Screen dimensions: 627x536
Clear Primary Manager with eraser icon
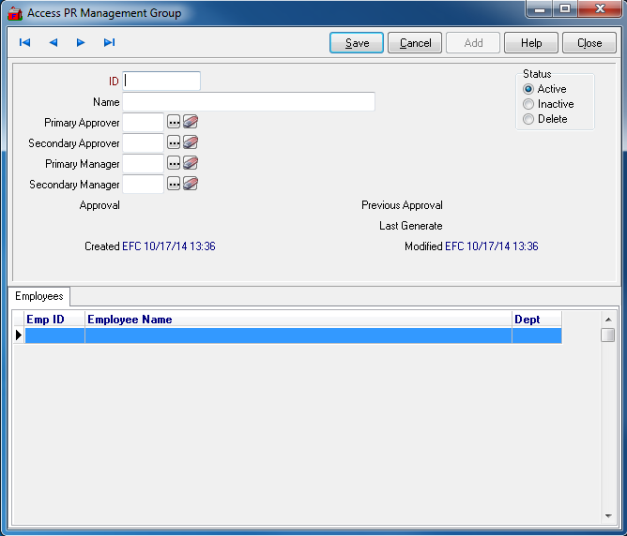pyautogui.click(x=191, y=163)
